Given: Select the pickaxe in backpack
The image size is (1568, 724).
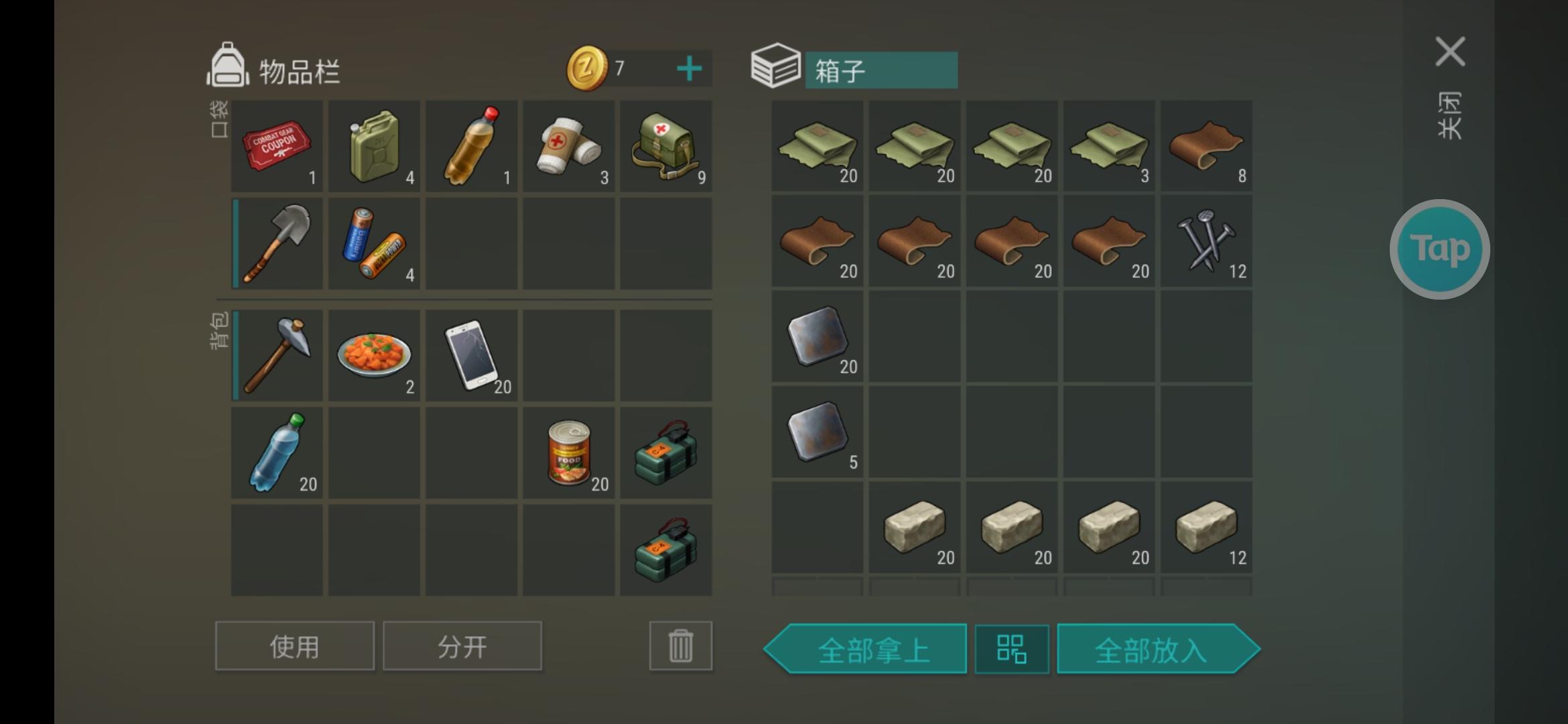Looking at the screenshot, I should pyautogui.click(x=277, y=355).
